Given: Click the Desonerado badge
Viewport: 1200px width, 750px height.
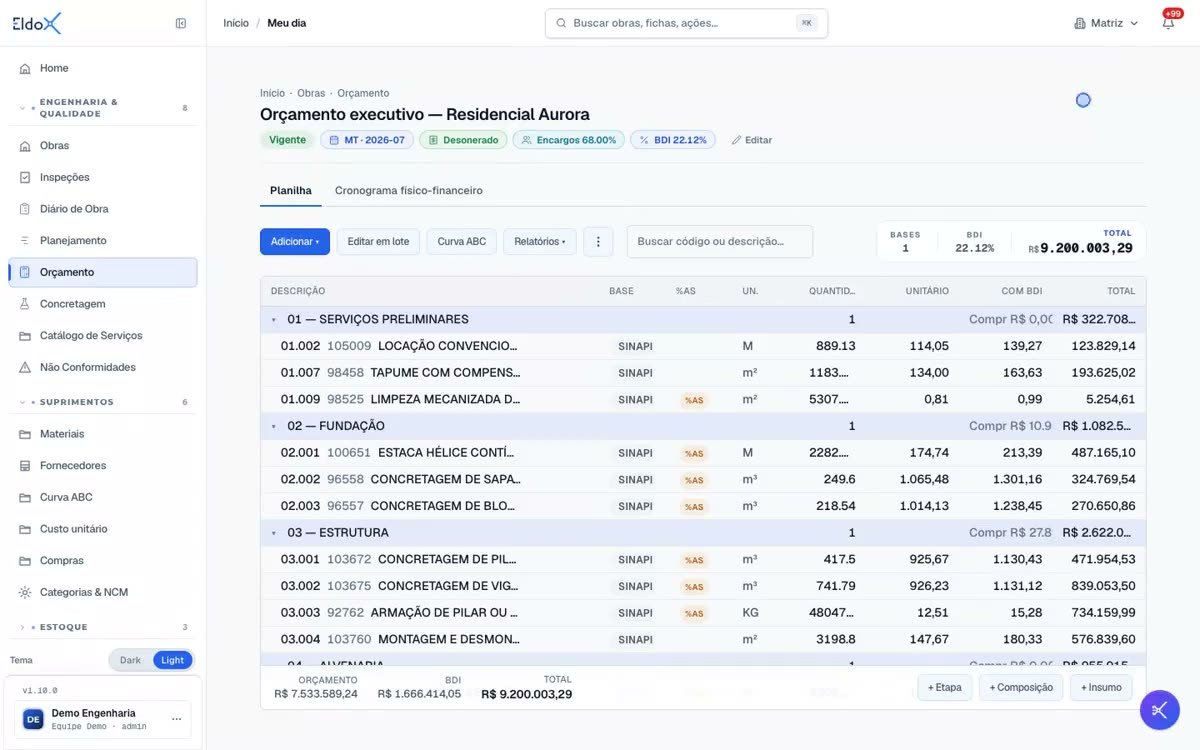Looking at the screenshot, I should (x=463, y=140).
